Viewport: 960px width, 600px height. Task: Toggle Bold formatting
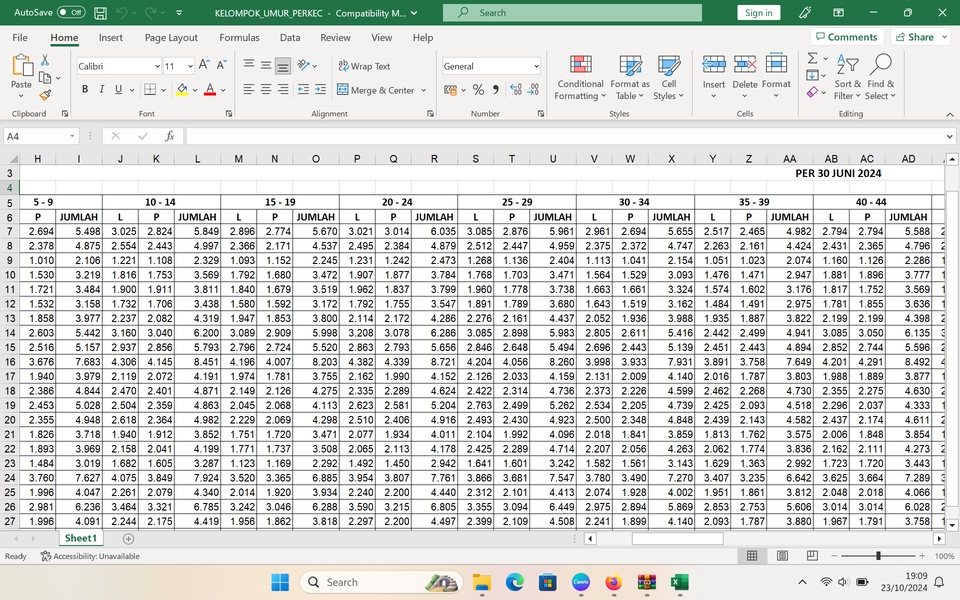(x=84, y=89)
